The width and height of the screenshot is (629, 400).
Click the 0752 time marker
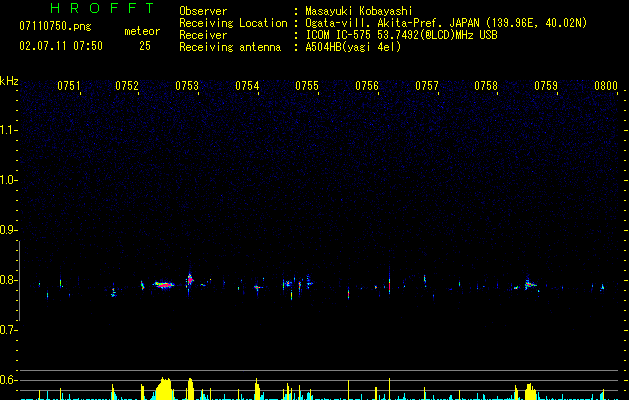pos(127,86)
